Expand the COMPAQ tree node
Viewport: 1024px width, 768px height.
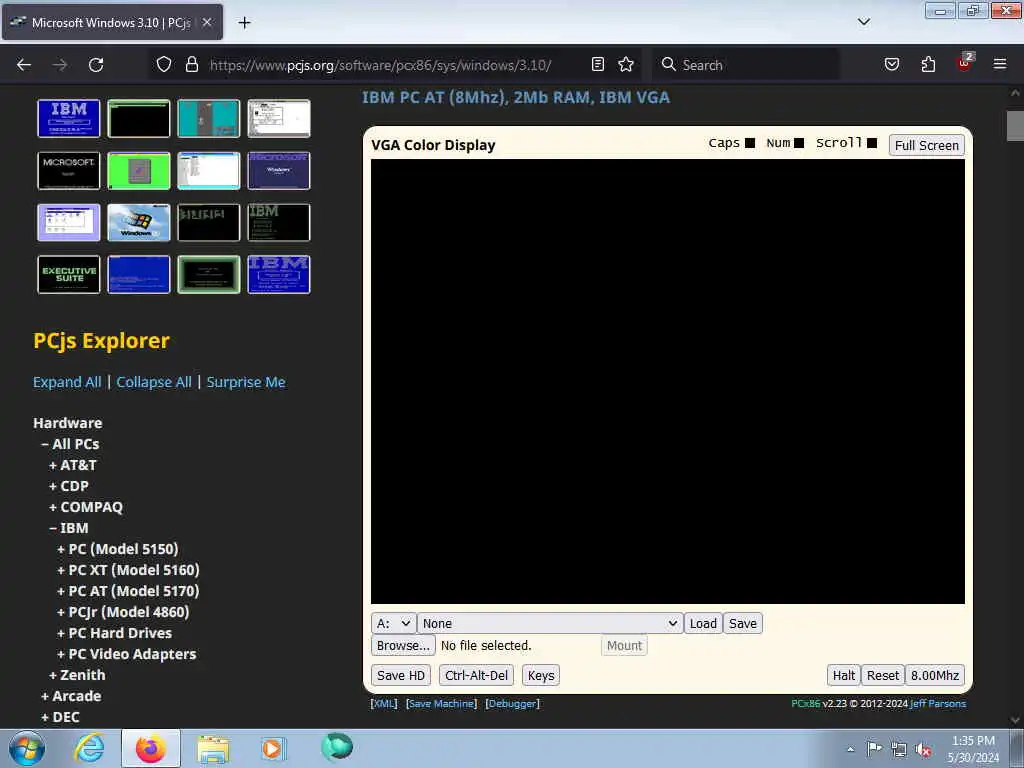coord(86,507)
